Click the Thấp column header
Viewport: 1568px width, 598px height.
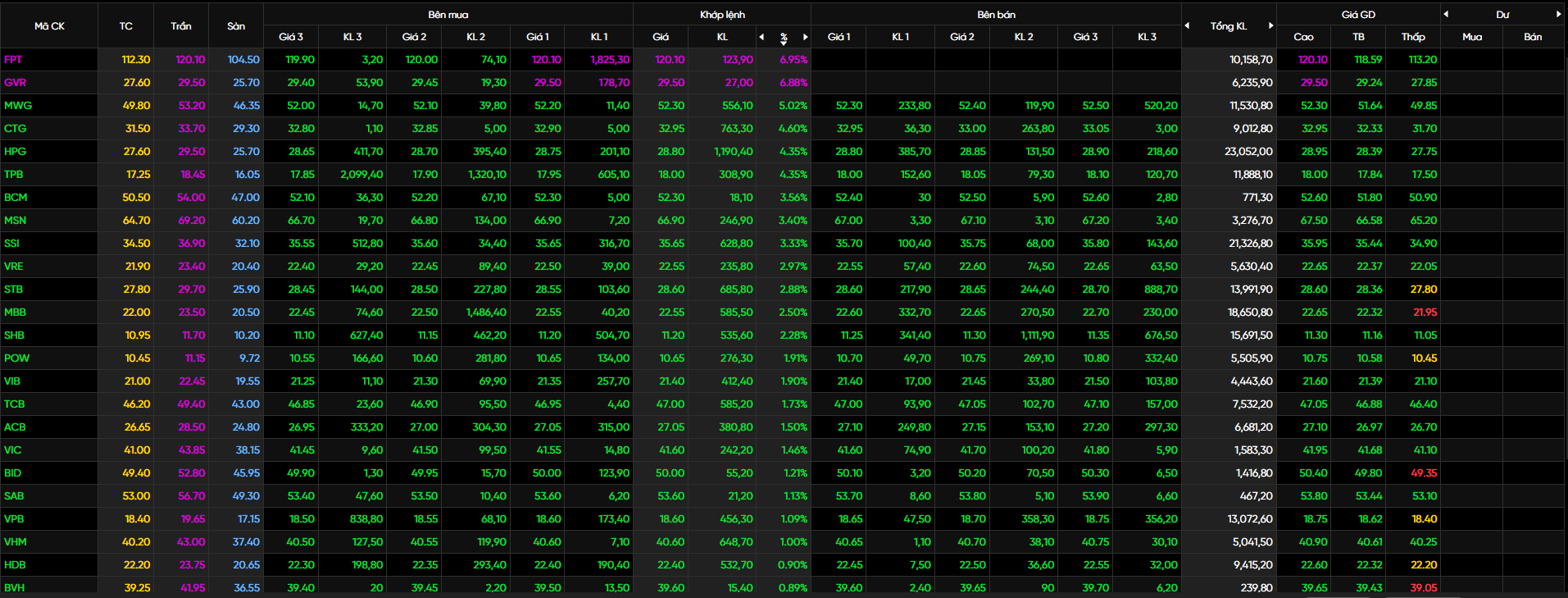pos(1413,37)
